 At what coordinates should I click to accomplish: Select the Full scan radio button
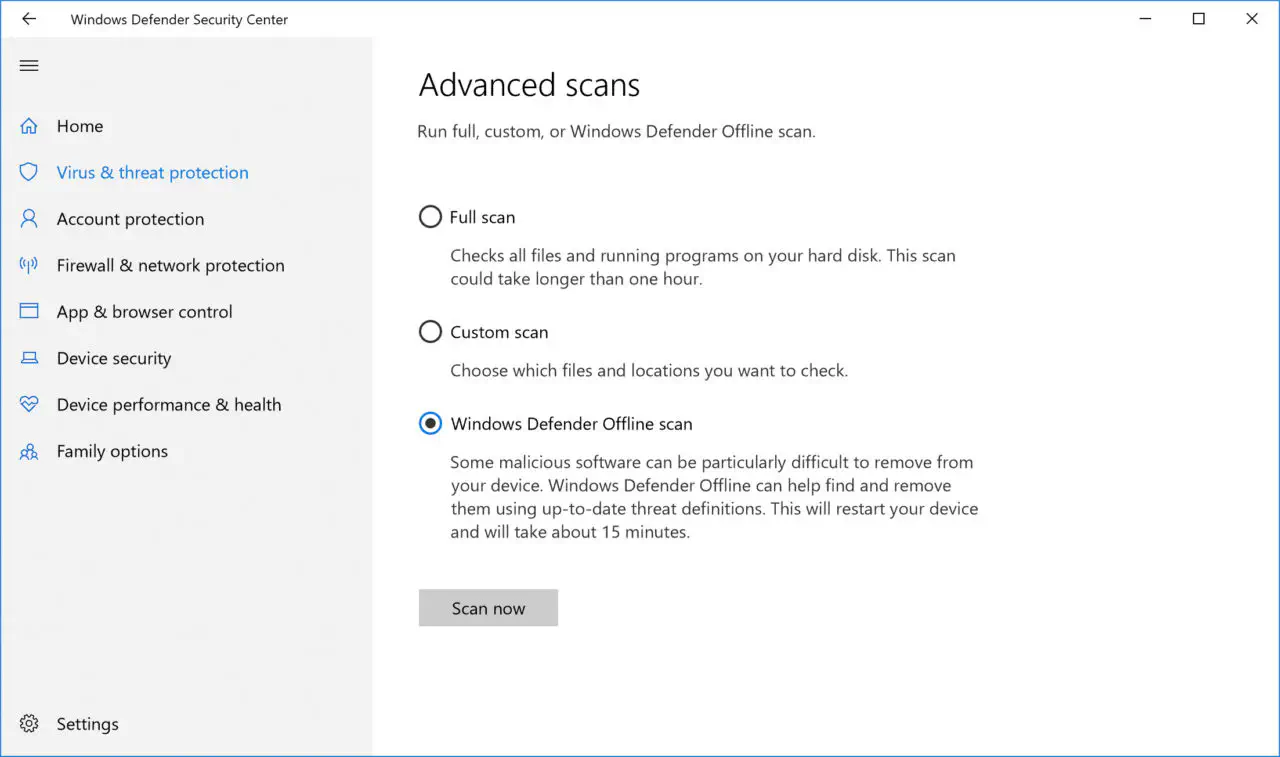tap(430, 217)
